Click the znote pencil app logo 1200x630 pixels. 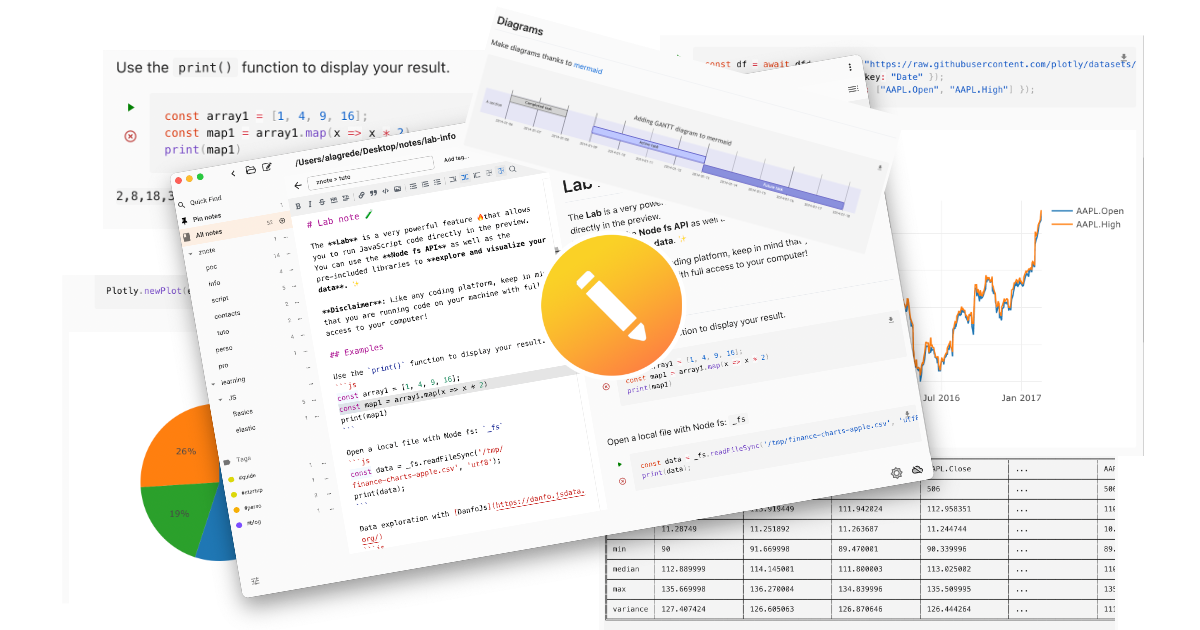point(611,307)
